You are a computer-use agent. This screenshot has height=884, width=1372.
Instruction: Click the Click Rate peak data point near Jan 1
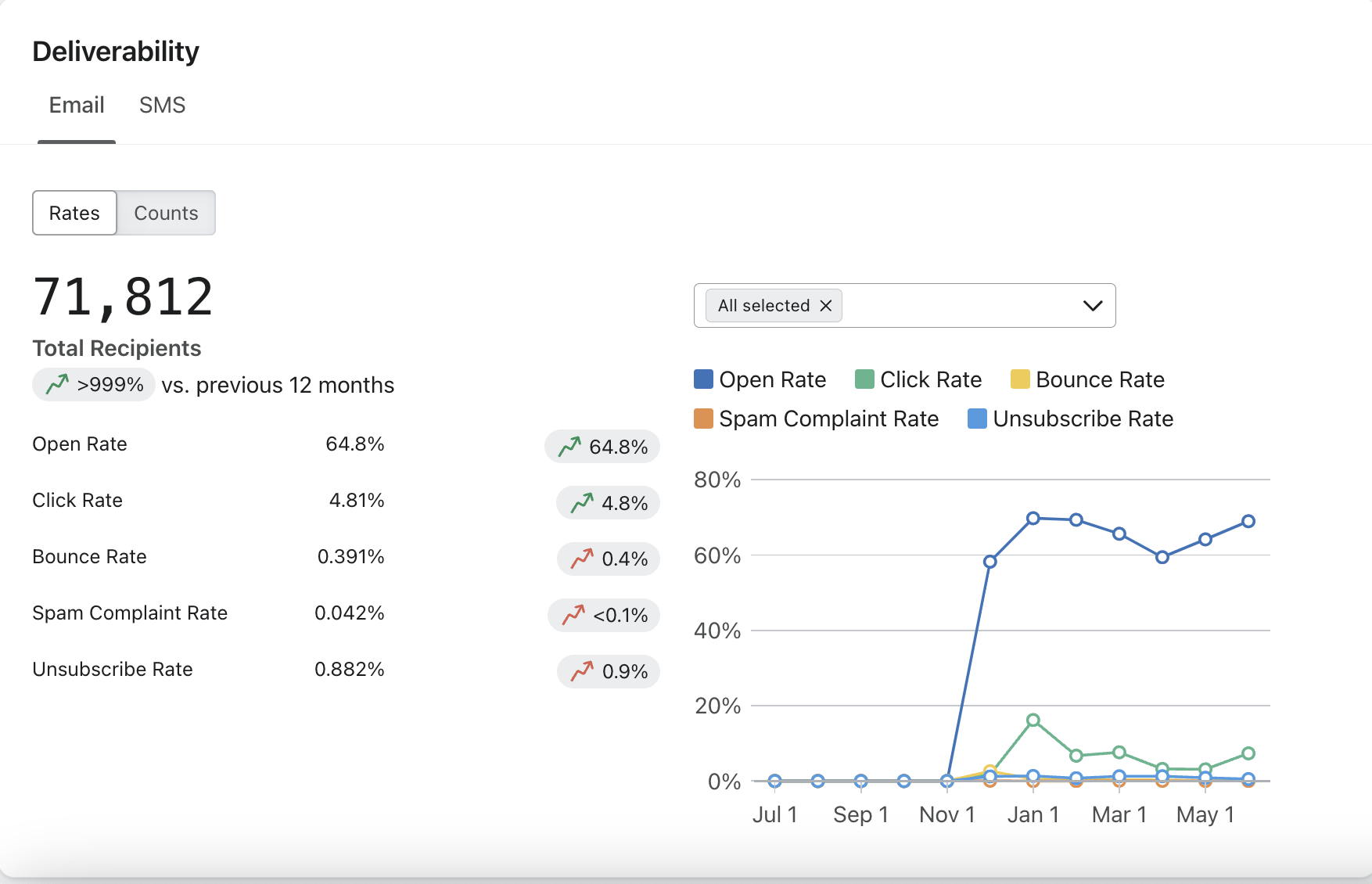[1033, 720]
